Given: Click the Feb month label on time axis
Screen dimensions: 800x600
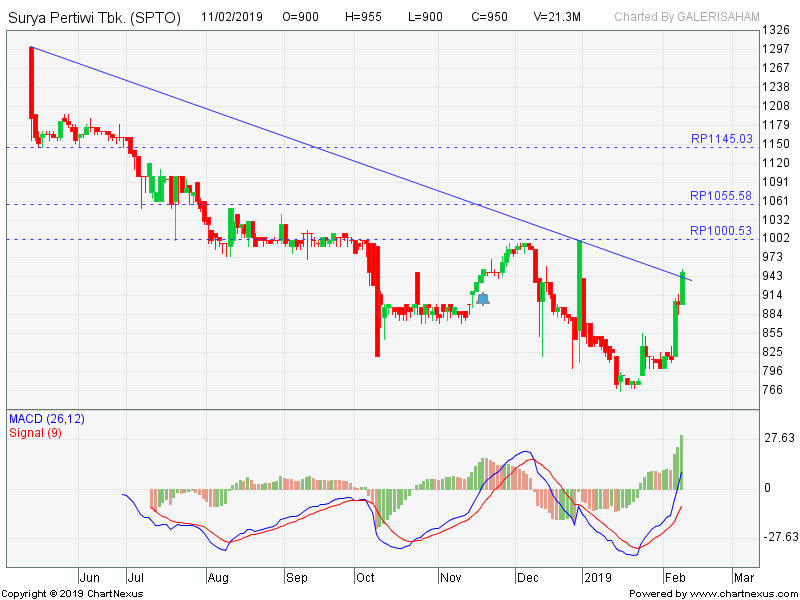Looking at the screenshot, I should coord(675,577).
